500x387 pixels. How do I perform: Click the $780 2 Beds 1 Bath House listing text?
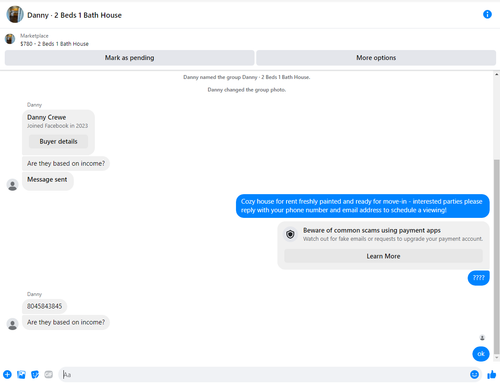coord(54,44)
